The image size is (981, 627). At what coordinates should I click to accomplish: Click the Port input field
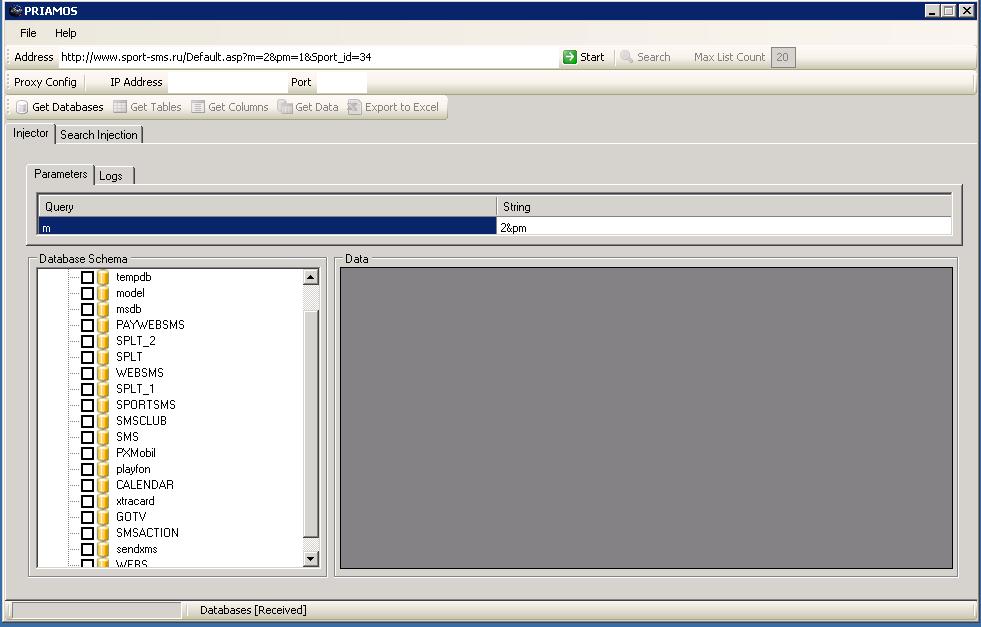pyautogui.click(x=342, y=82)
